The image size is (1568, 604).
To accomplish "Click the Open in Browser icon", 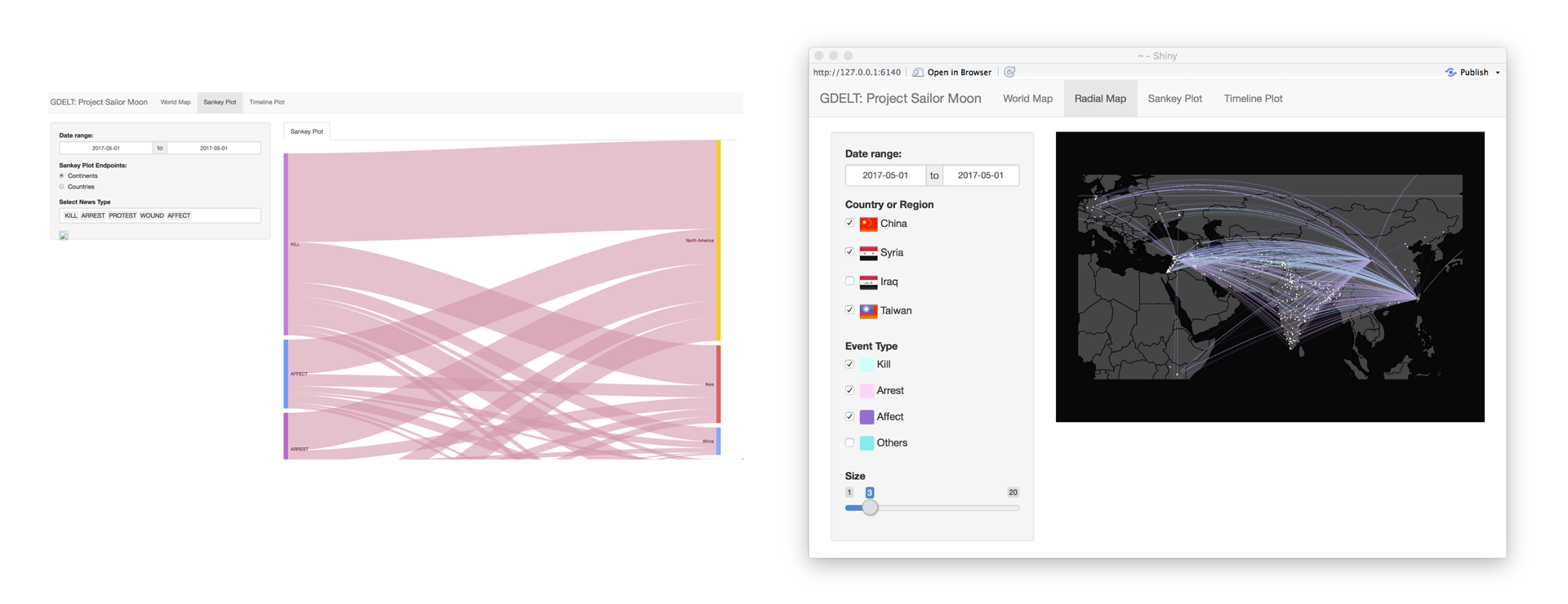I will (x=918, y=72).
